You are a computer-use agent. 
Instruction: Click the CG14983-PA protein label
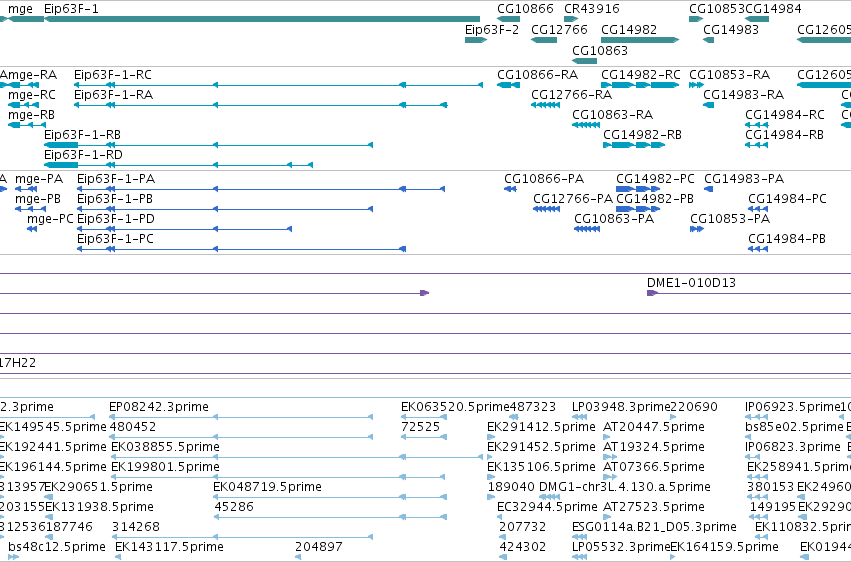pyautogui.click(x=744, y=179)
